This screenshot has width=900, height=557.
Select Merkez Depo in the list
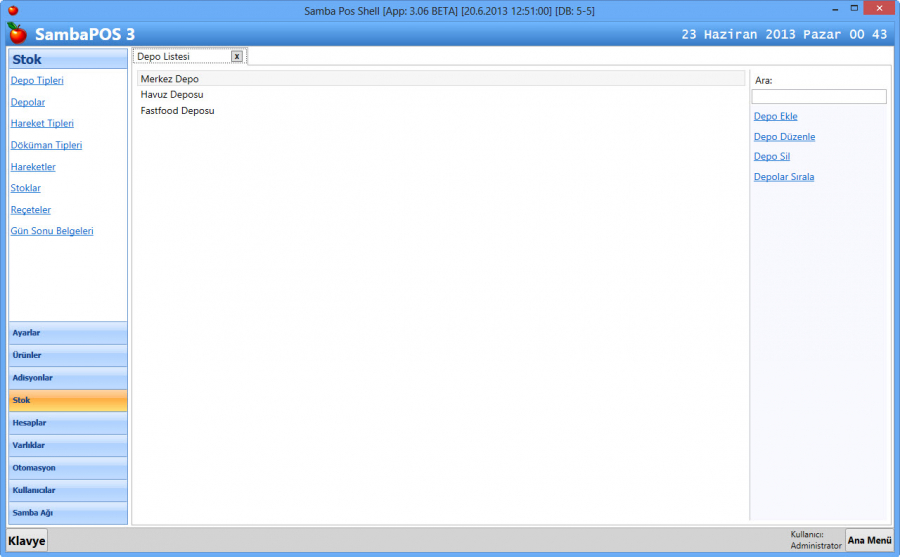coord(170,78)
